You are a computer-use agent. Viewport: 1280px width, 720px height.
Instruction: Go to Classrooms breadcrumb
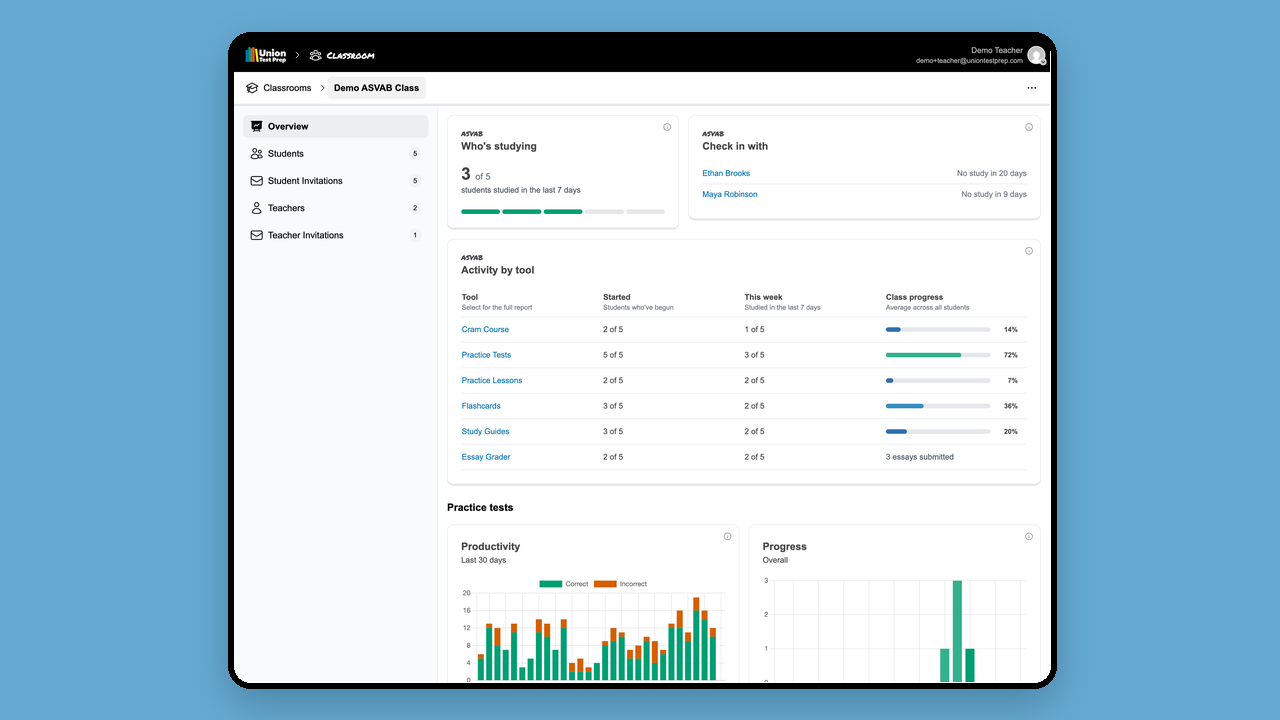[x=288, y=88]
